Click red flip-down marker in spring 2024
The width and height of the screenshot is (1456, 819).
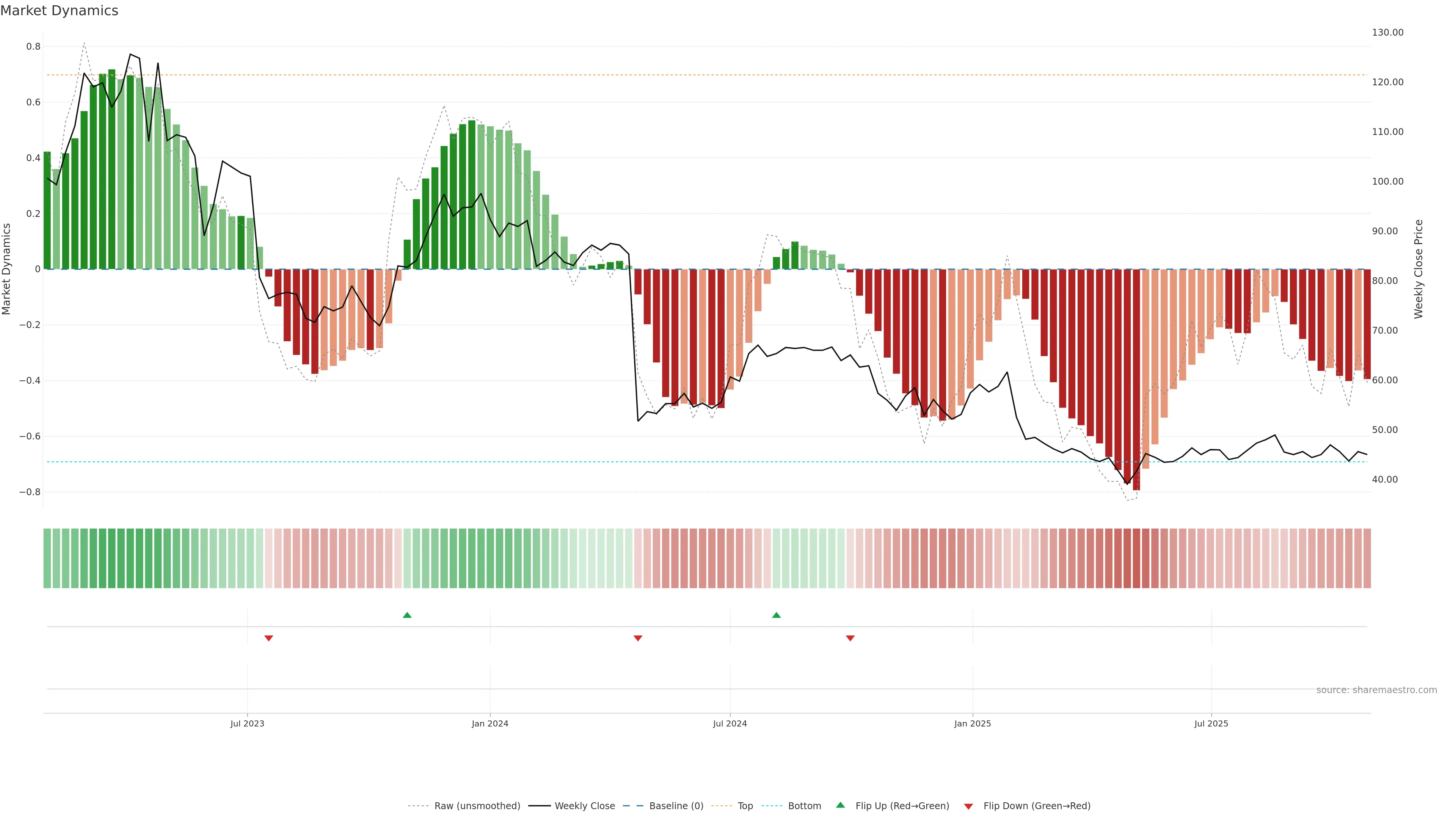point(637,638)
